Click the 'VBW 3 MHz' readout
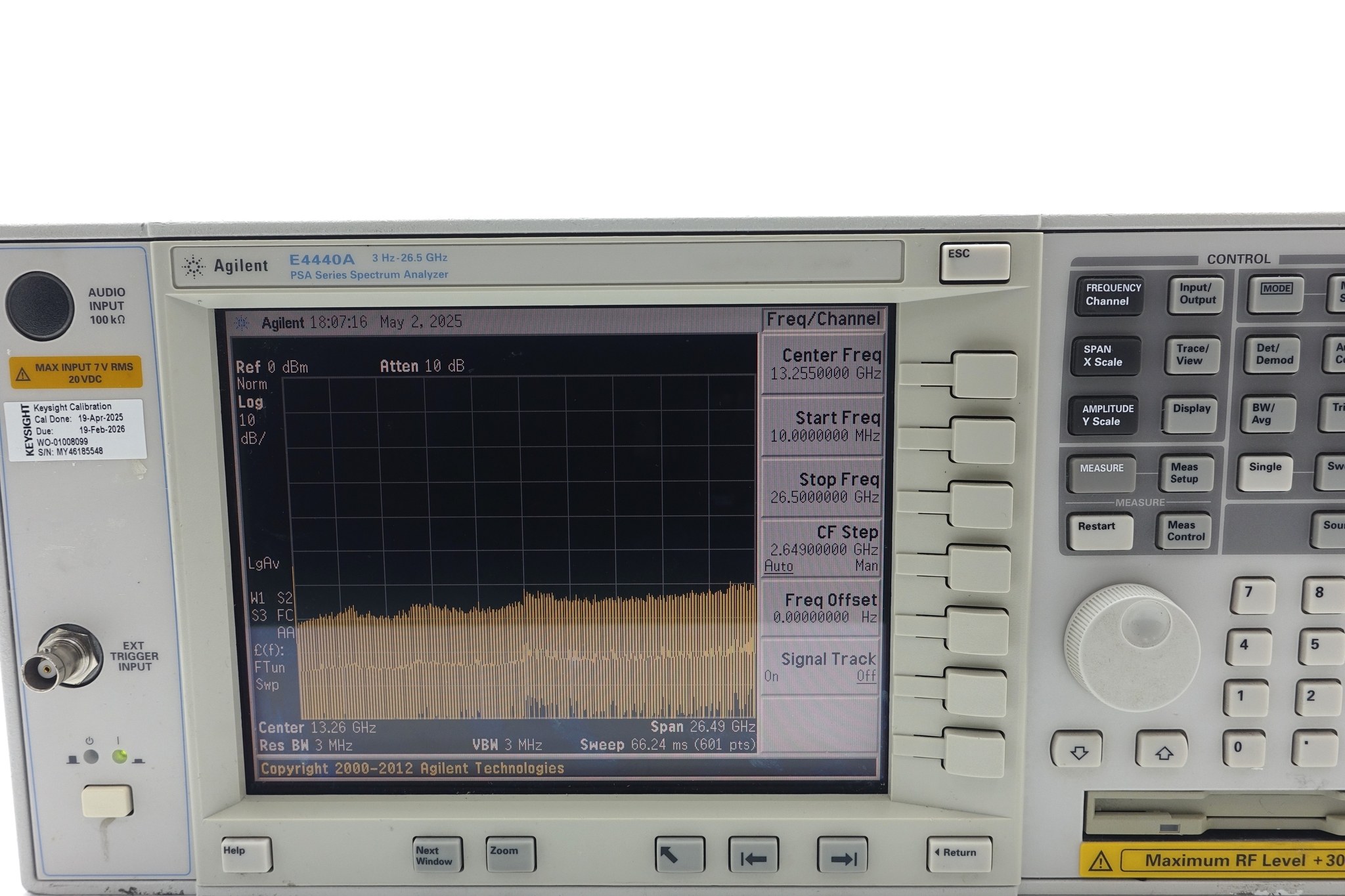Image resolution: width=1345 pixels, height=896 pixels. pos(507,745)
